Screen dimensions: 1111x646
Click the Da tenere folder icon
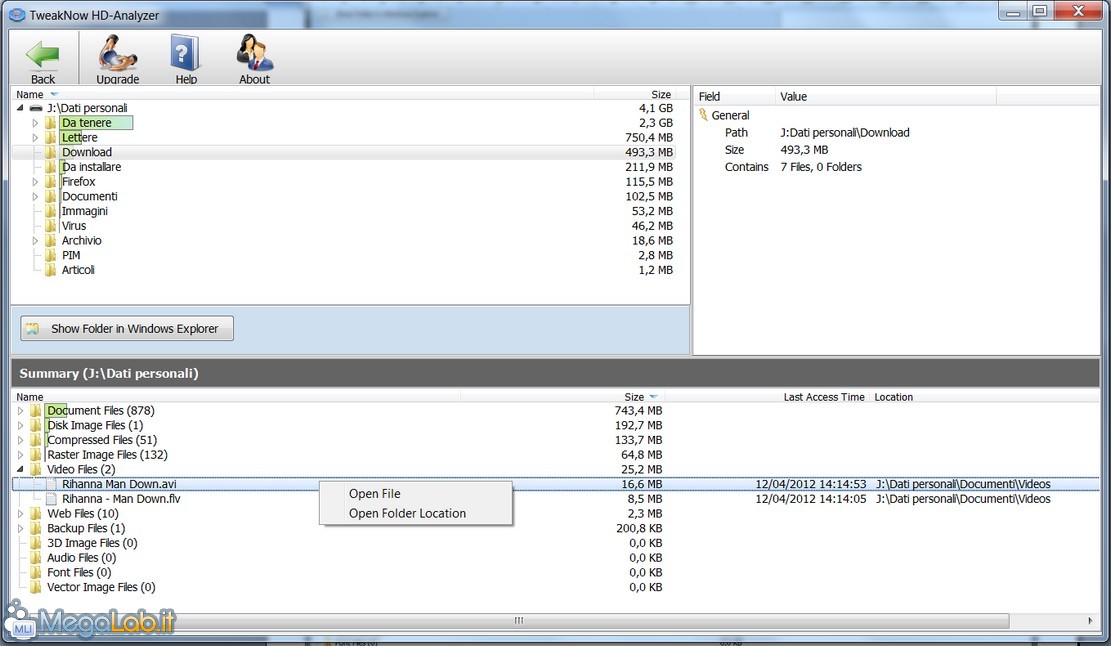tap(50, 123)
